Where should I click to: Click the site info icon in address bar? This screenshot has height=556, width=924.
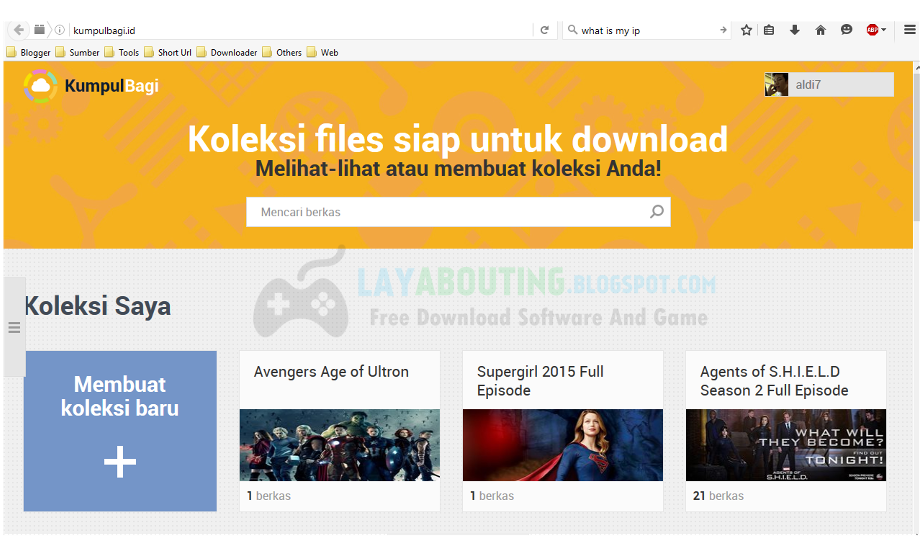[60, 30]
